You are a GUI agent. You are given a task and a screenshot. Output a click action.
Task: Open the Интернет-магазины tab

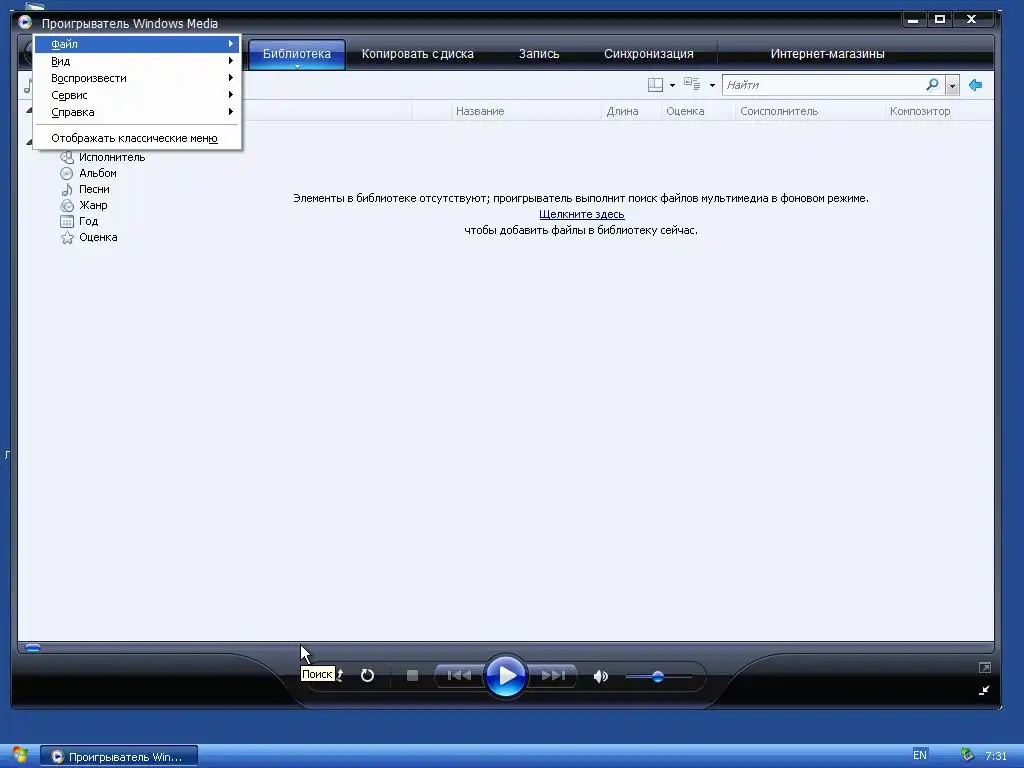827,54
